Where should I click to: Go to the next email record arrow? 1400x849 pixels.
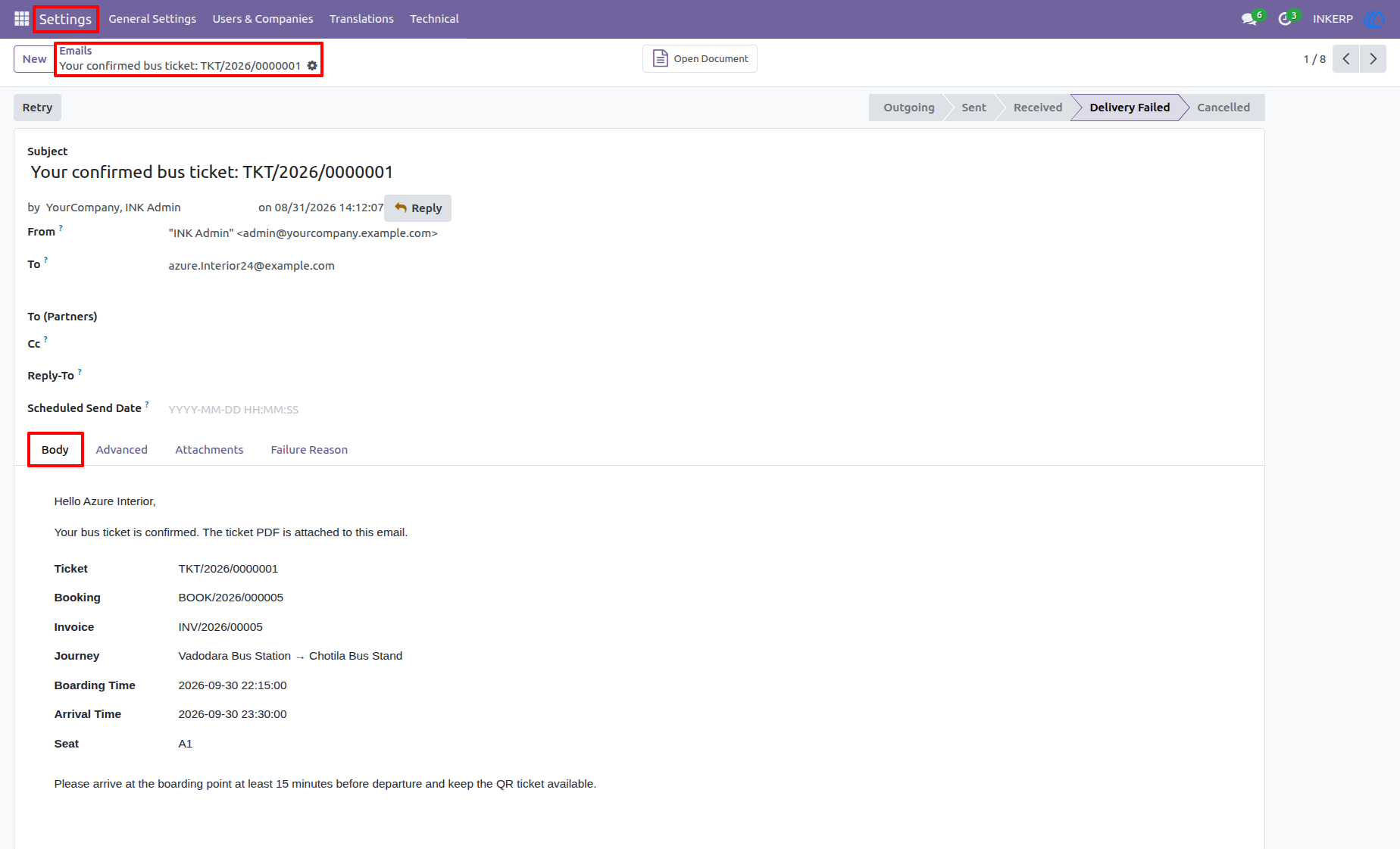coord(1373,59)
